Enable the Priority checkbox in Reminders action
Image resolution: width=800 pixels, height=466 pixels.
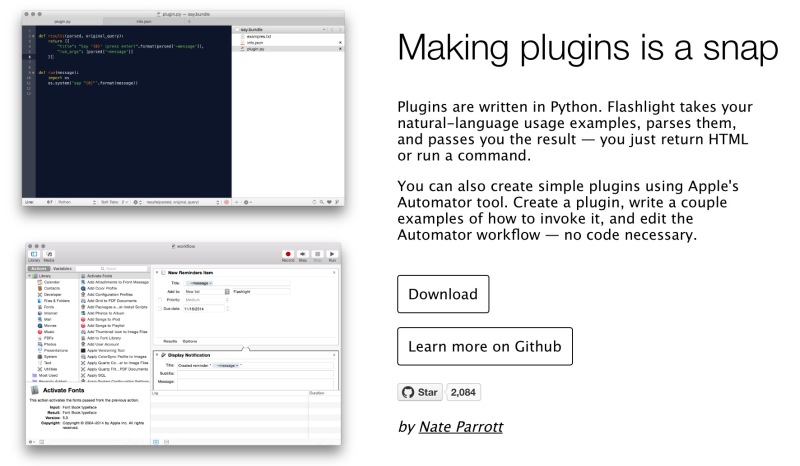(160, 300)
